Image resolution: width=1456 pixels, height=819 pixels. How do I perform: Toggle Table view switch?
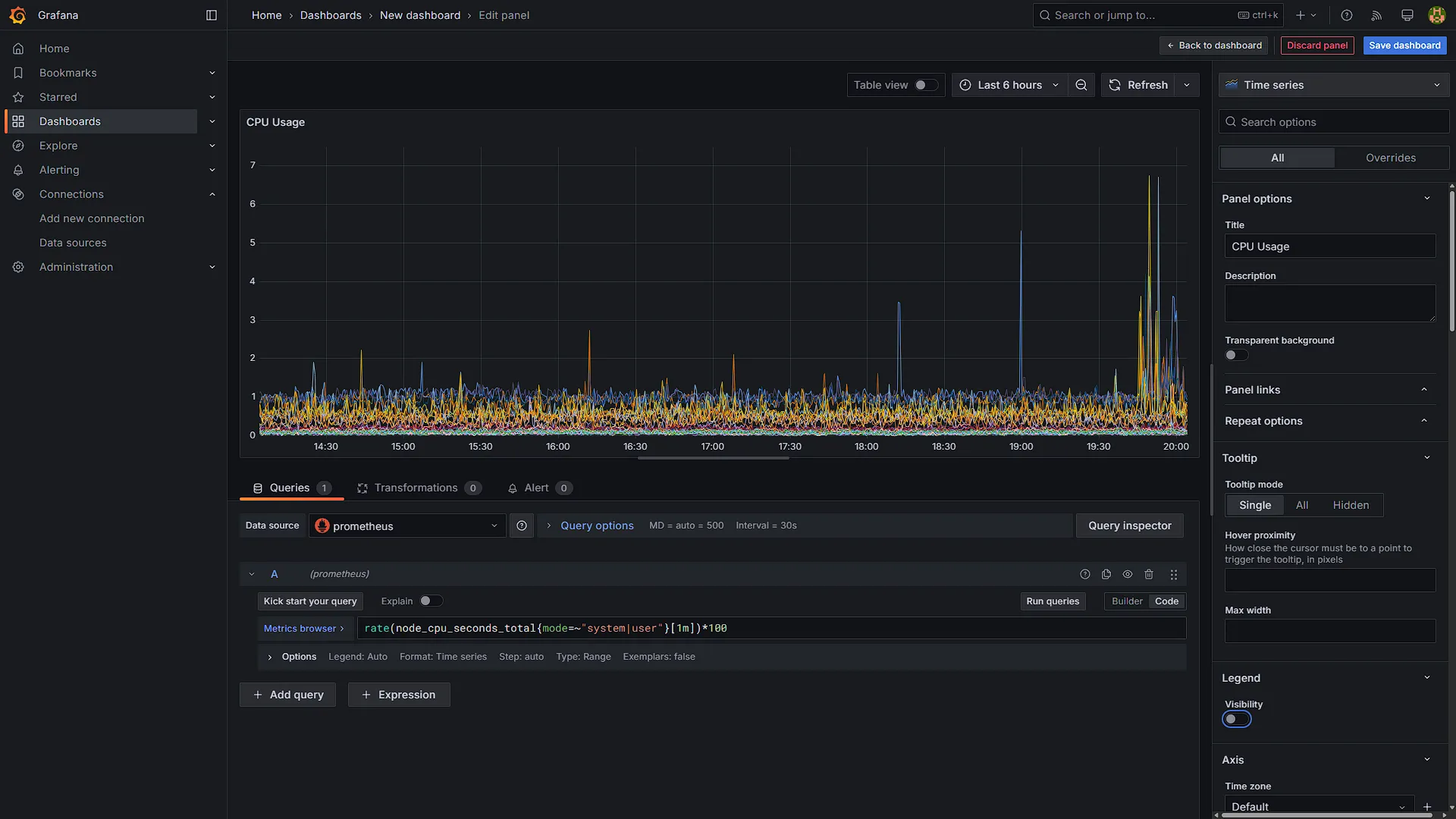coord(926,85)
